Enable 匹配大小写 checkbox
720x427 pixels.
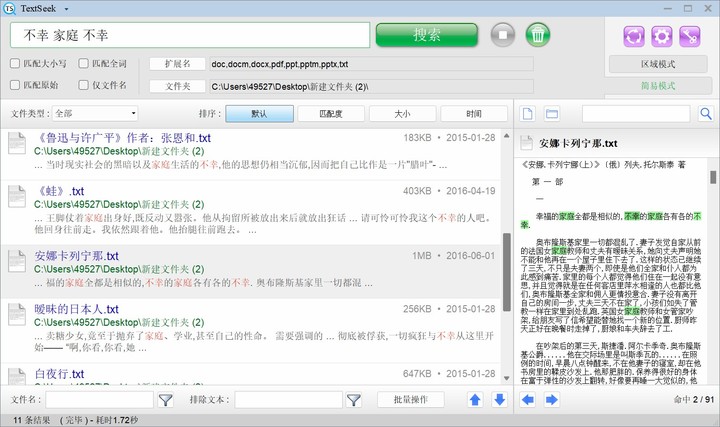click(x=16, y=64)
